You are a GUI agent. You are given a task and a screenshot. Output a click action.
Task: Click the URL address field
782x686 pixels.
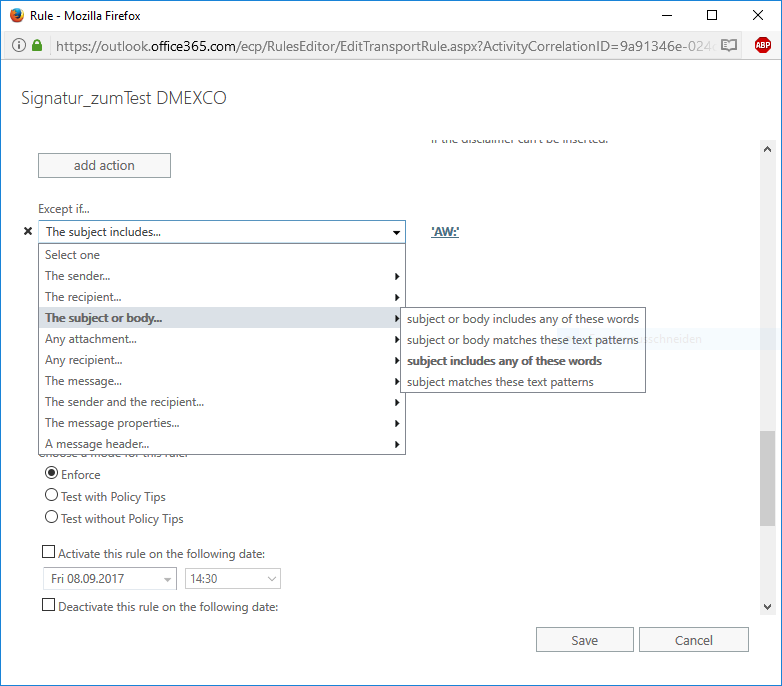pyautogui.click(x=384, y=46)
